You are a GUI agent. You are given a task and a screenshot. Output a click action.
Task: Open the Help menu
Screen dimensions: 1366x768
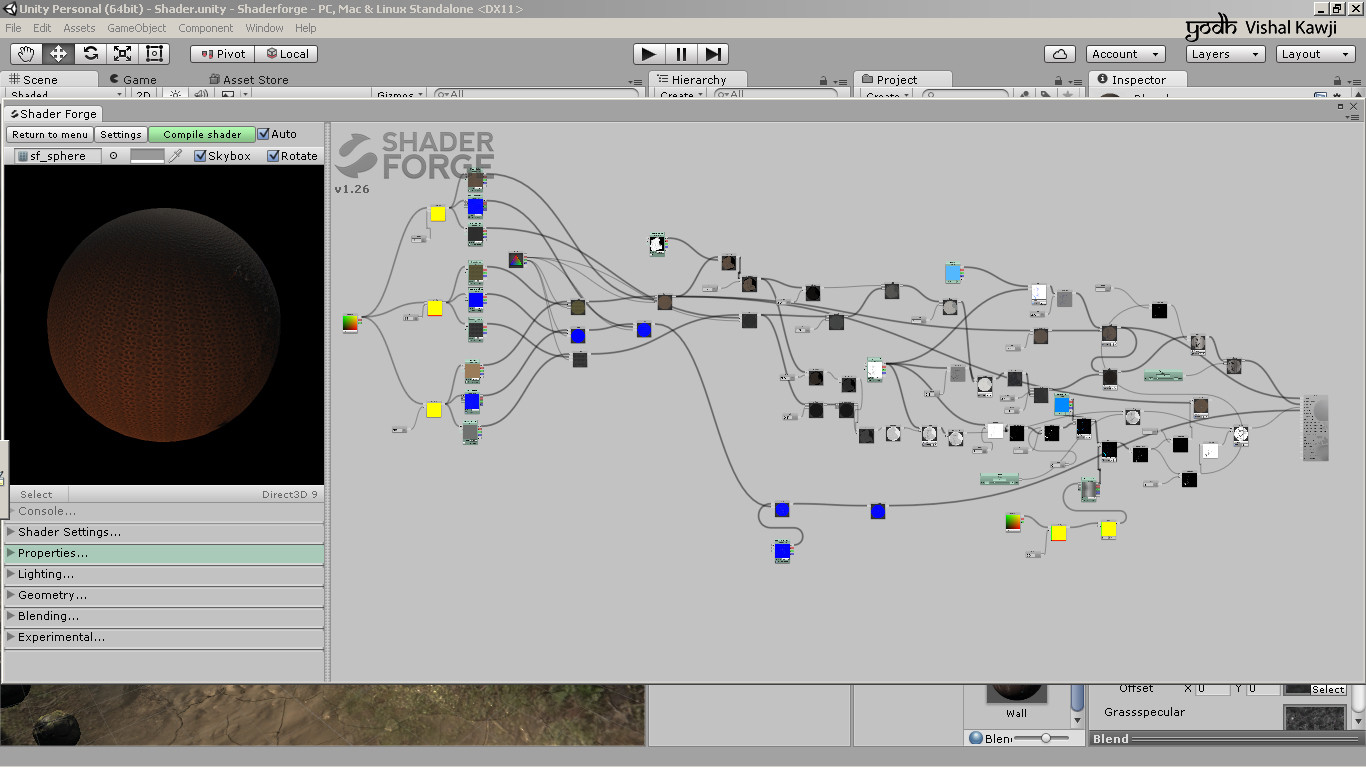[306, 28]
